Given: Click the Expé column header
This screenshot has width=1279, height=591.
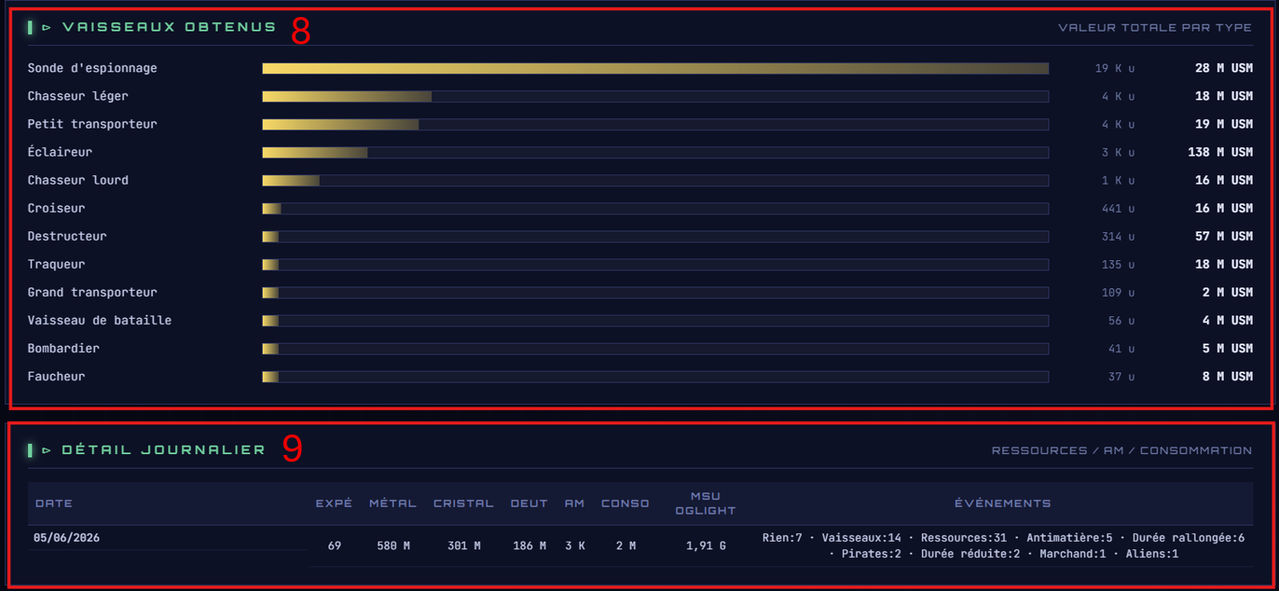Looking at the screenshot, I should pyautogui.click(x=334, y=503).
